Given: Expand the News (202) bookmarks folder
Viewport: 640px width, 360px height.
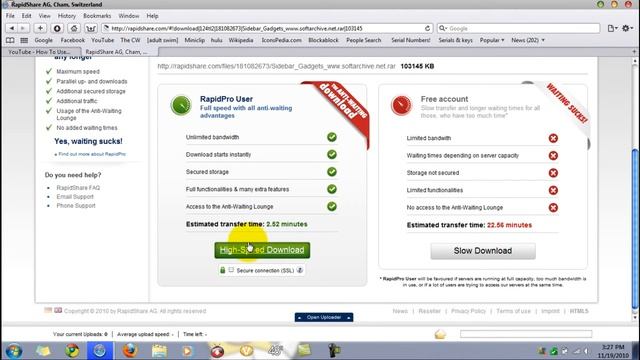Looking at the screenshot, I should click(528, 40).
